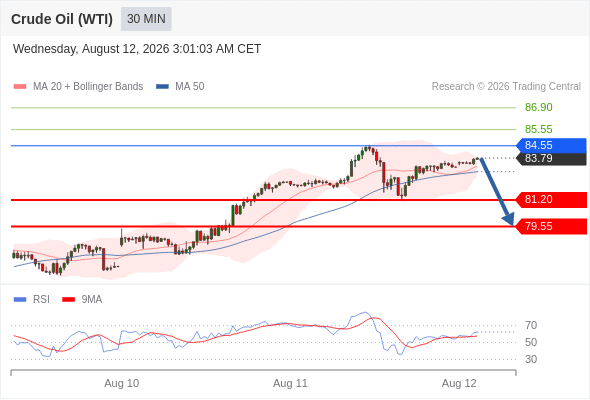Viewport: 590px width, 400px height.
Task: Click the pink MA 20 color swatch
Action: tap(20, 87)
